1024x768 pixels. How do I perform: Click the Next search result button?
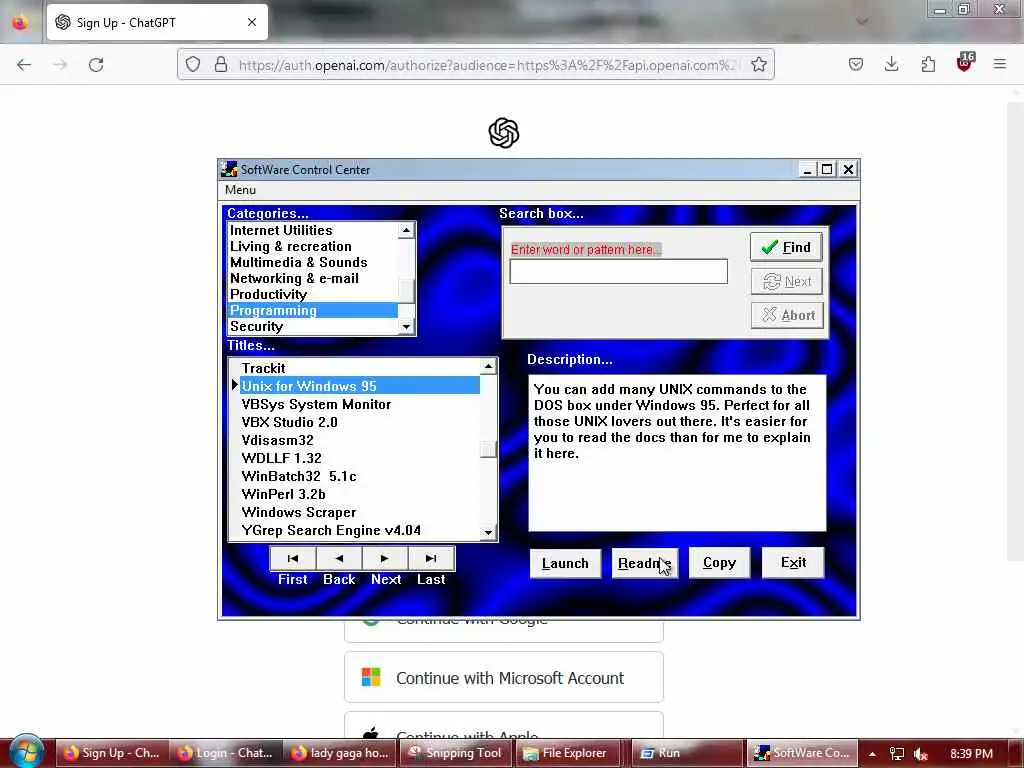pos(786,281)
